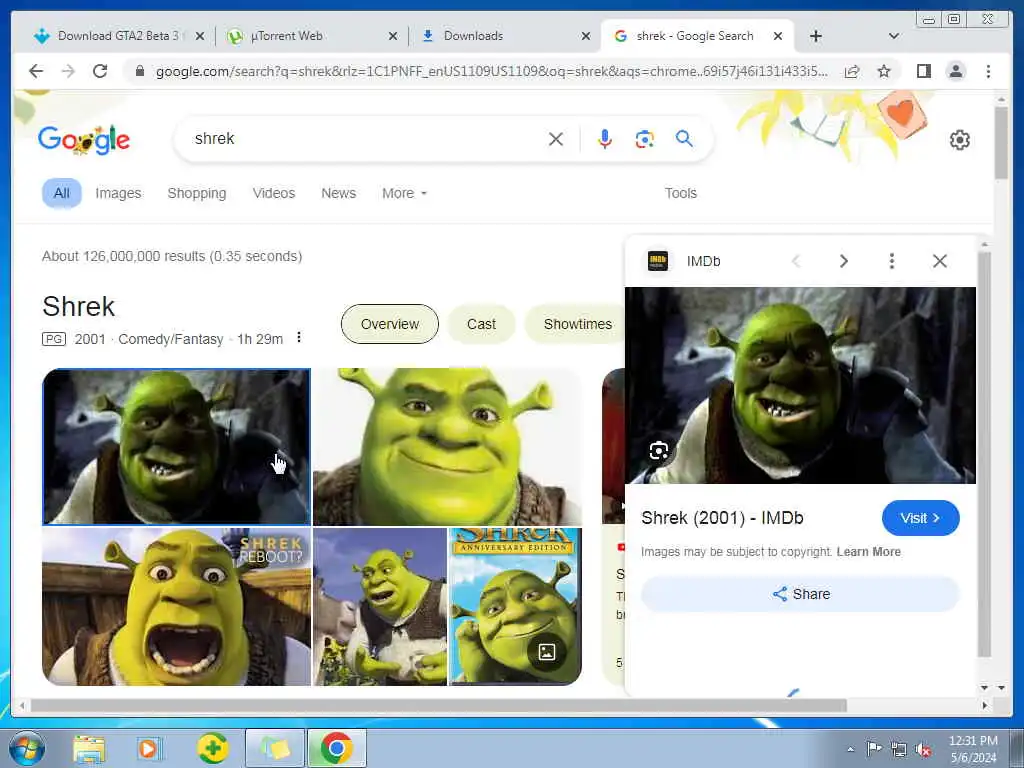The height and width of the screenshot is (768, 1024).
Task: Open the clock showing 12:31 PM
Action: (973, 748)
